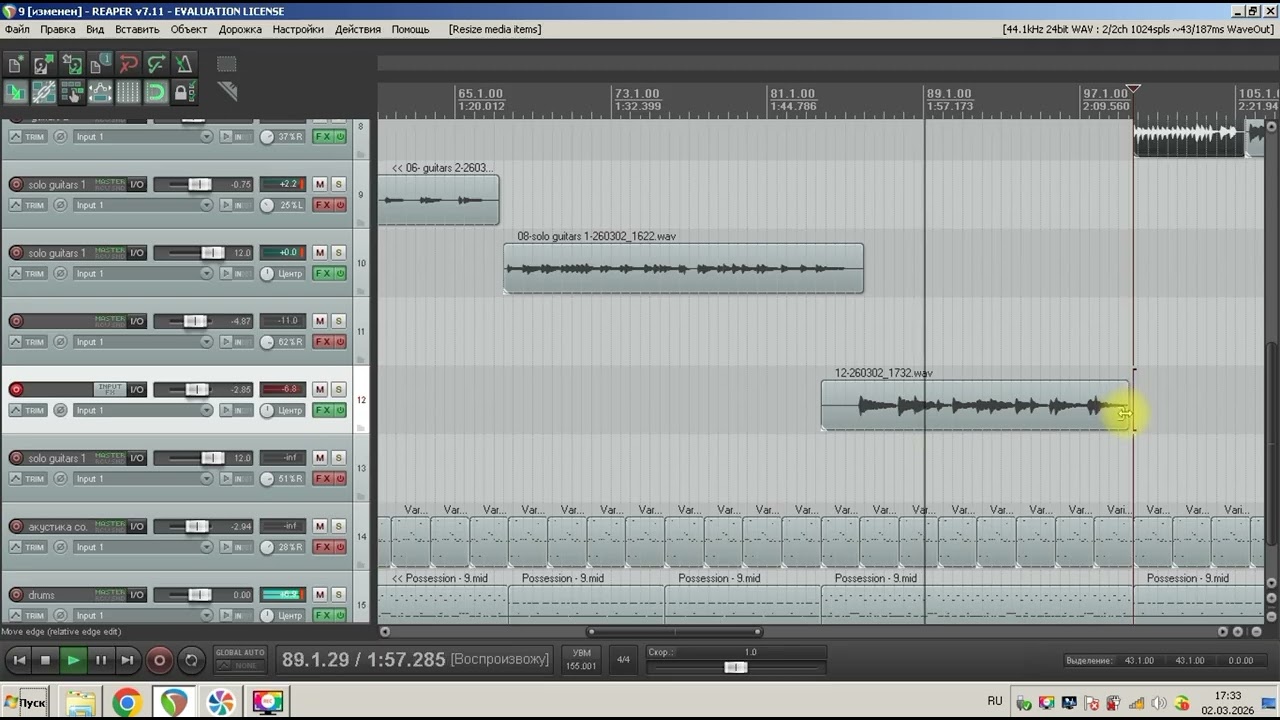Image resolution: width=1280 pixels, height=720 pixels.
Task: Toggle FX bypass power on track 14
Action: click(x=340, y=547)
